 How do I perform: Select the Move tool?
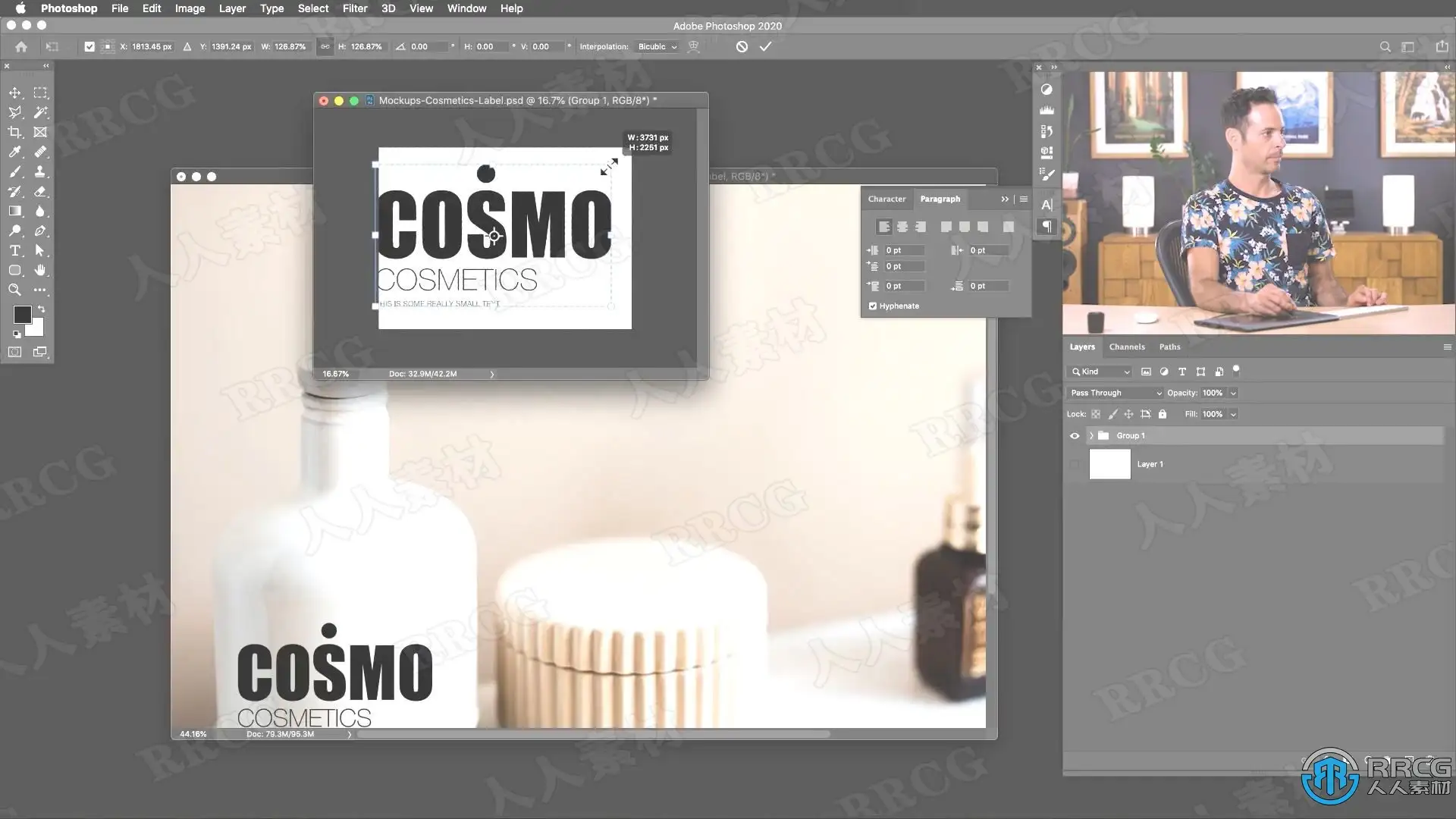pos(15,93)
